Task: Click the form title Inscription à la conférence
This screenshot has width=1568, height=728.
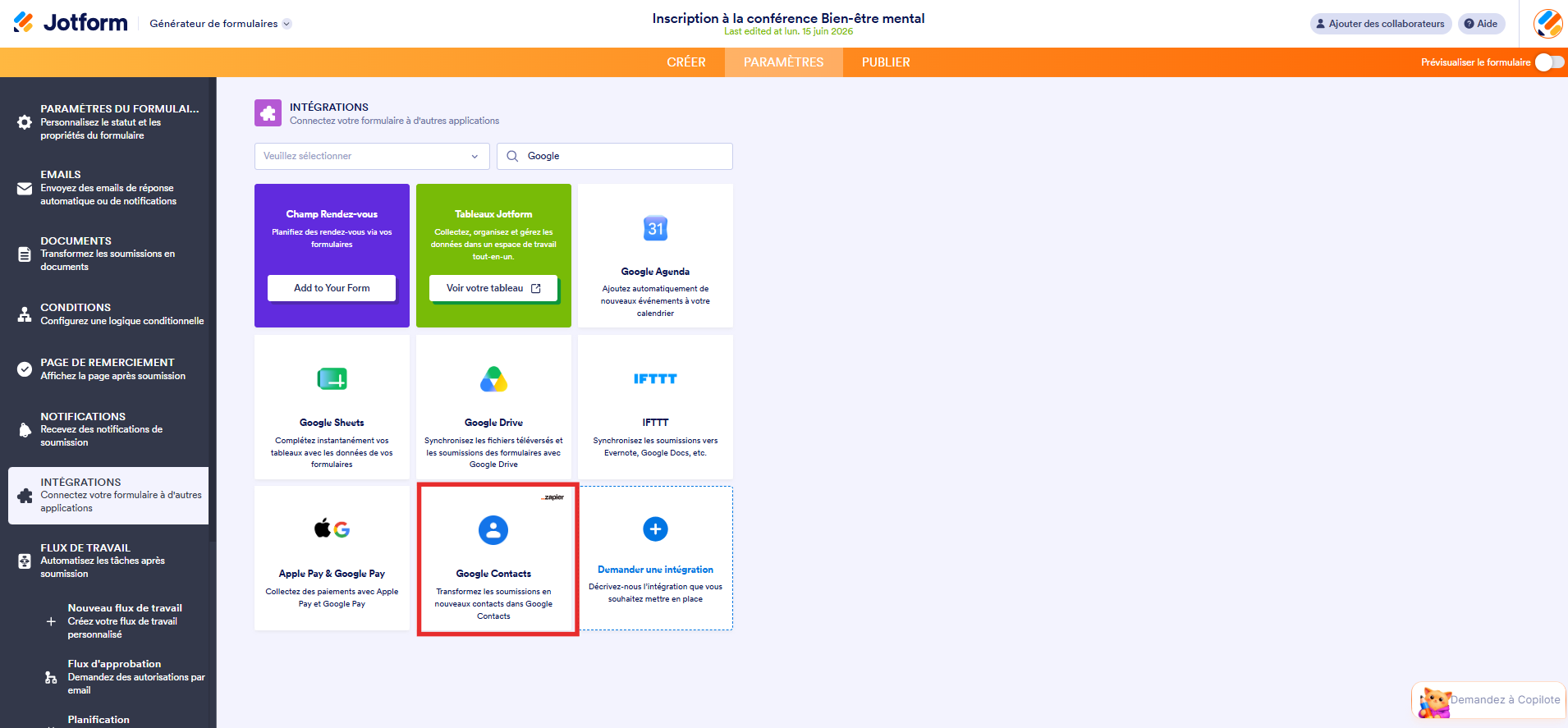Action: point(788,18)
